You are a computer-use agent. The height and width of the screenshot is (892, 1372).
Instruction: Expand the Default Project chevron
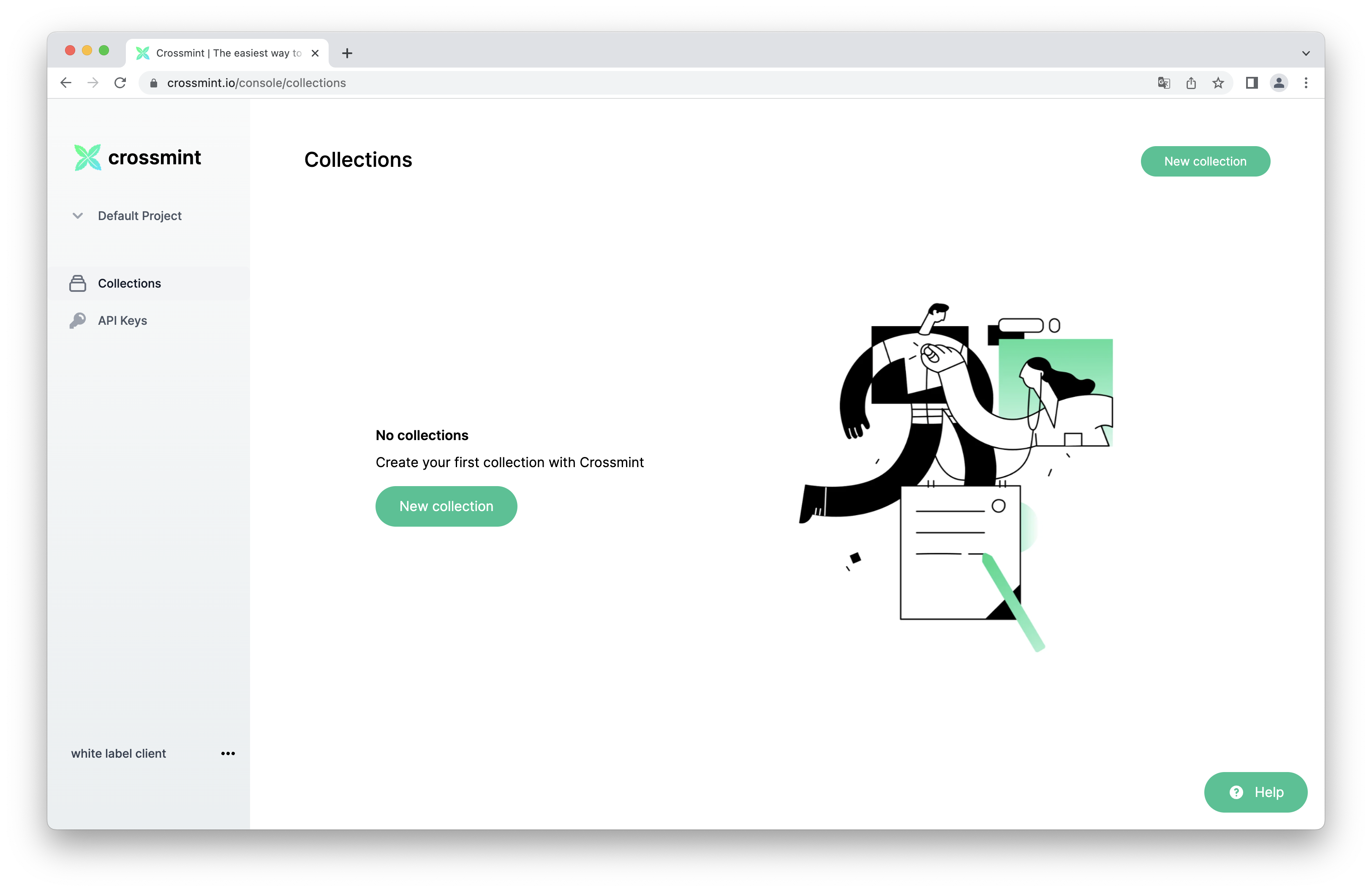click(78, 215)
